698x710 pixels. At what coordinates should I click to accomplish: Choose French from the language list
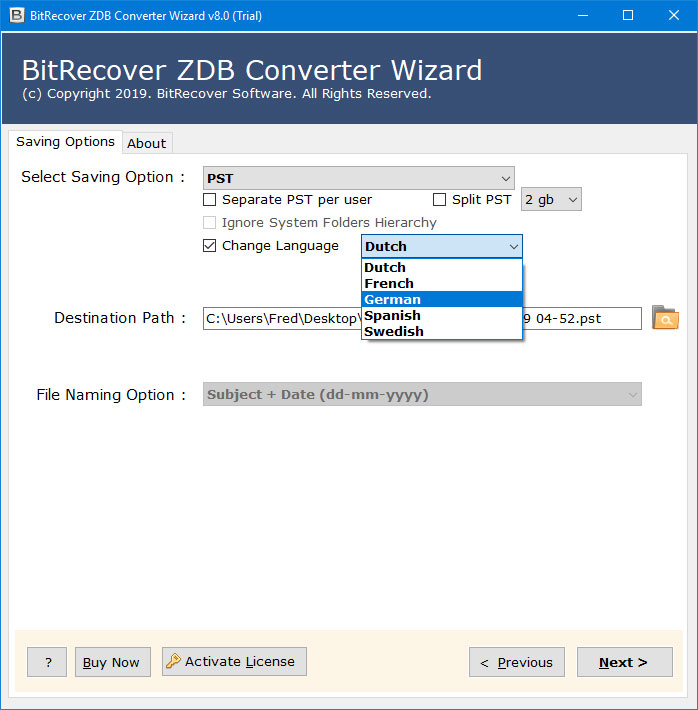(x=442, y=283)
